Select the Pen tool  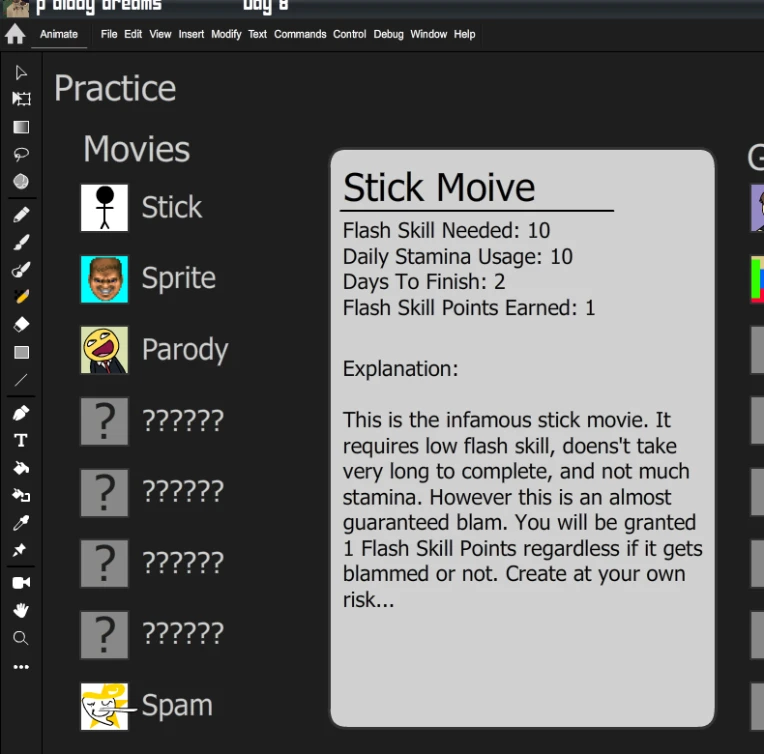[21, 413]
